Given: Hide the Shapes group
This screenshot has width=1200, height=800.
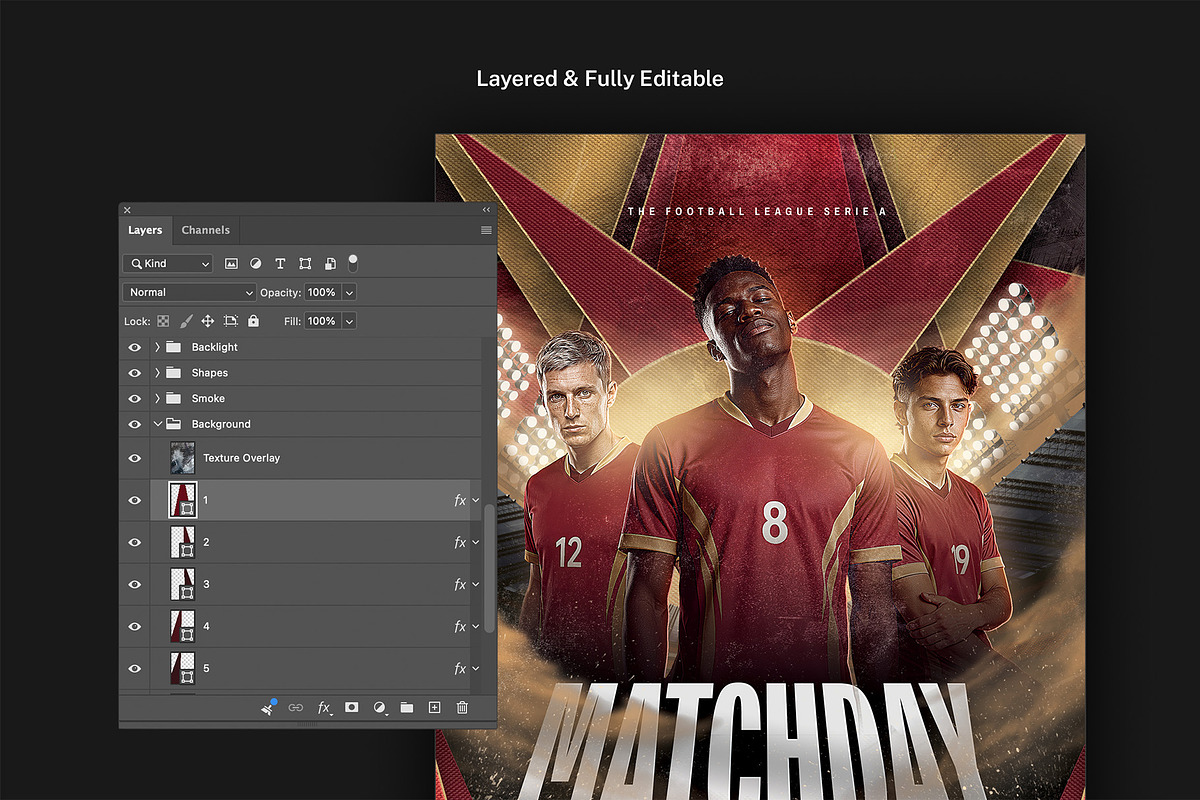Looking at the screenshot, I should 135,373.
